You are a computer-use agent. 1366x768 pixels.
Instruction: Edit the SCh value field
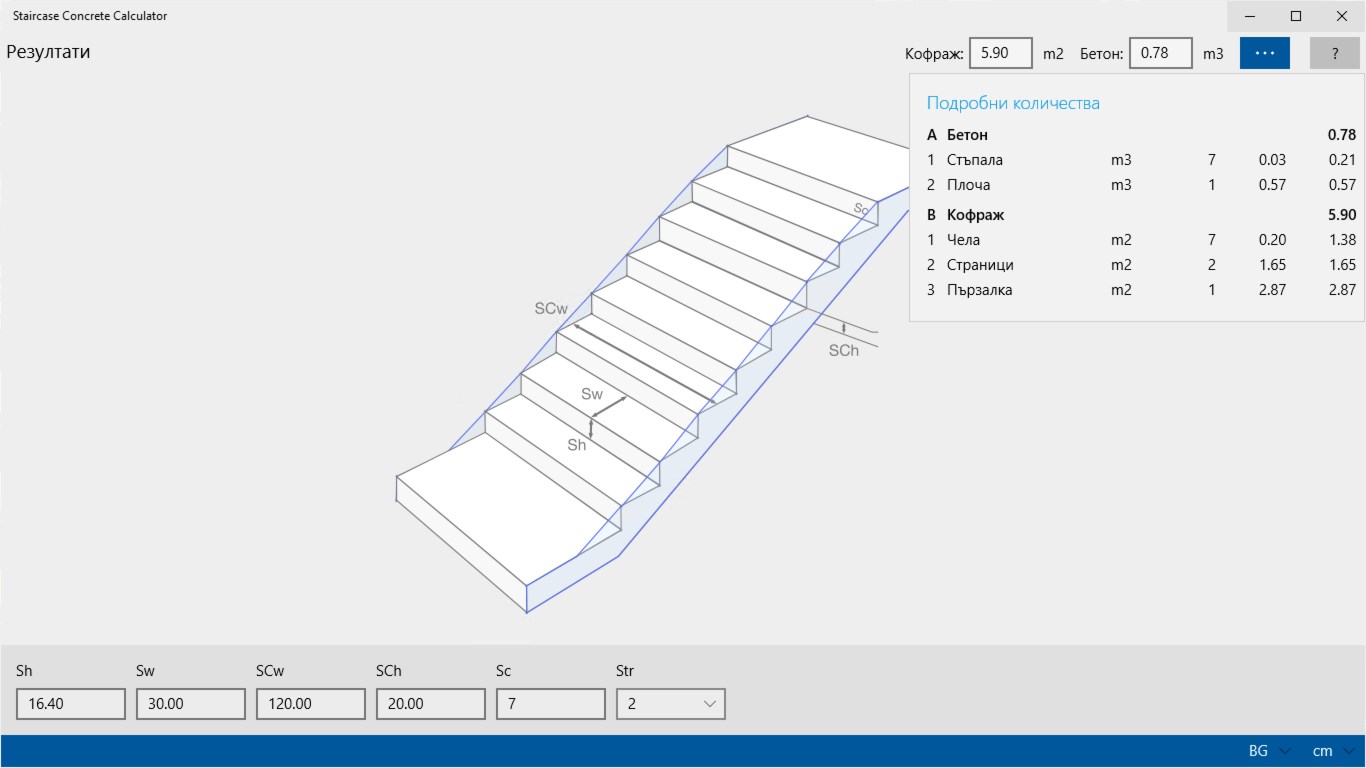click(430, 703)
